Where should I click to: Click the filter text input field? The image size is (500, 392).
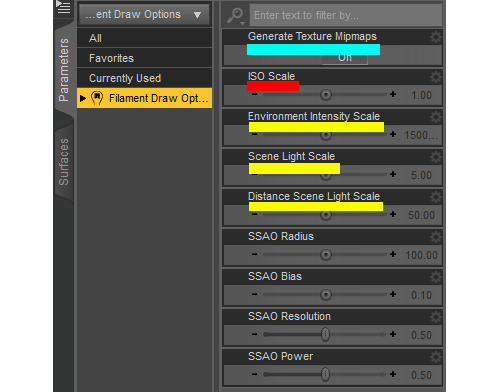(x=346, y=15)
